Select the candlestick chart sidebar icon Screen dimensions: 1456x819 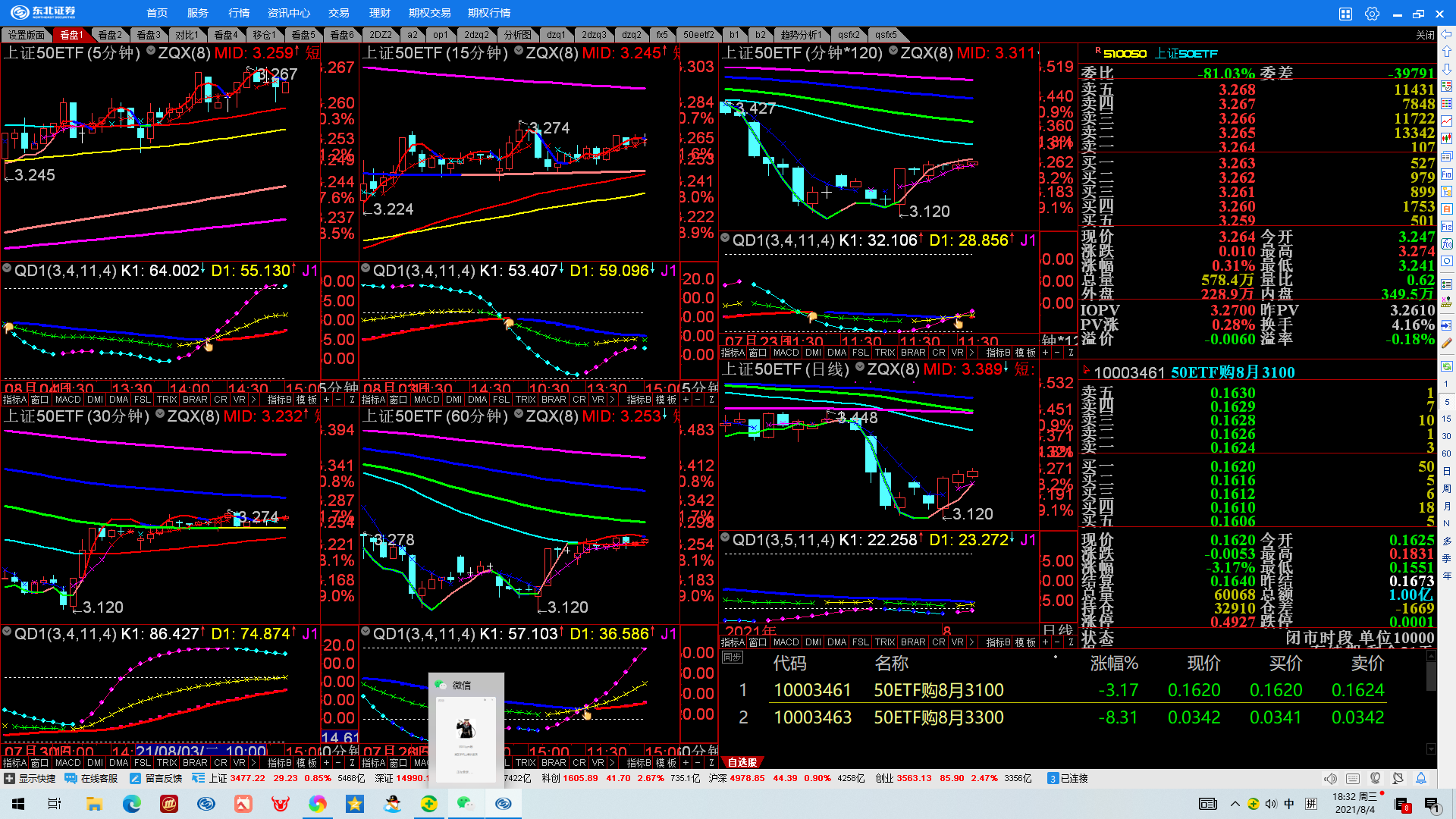1447,139
